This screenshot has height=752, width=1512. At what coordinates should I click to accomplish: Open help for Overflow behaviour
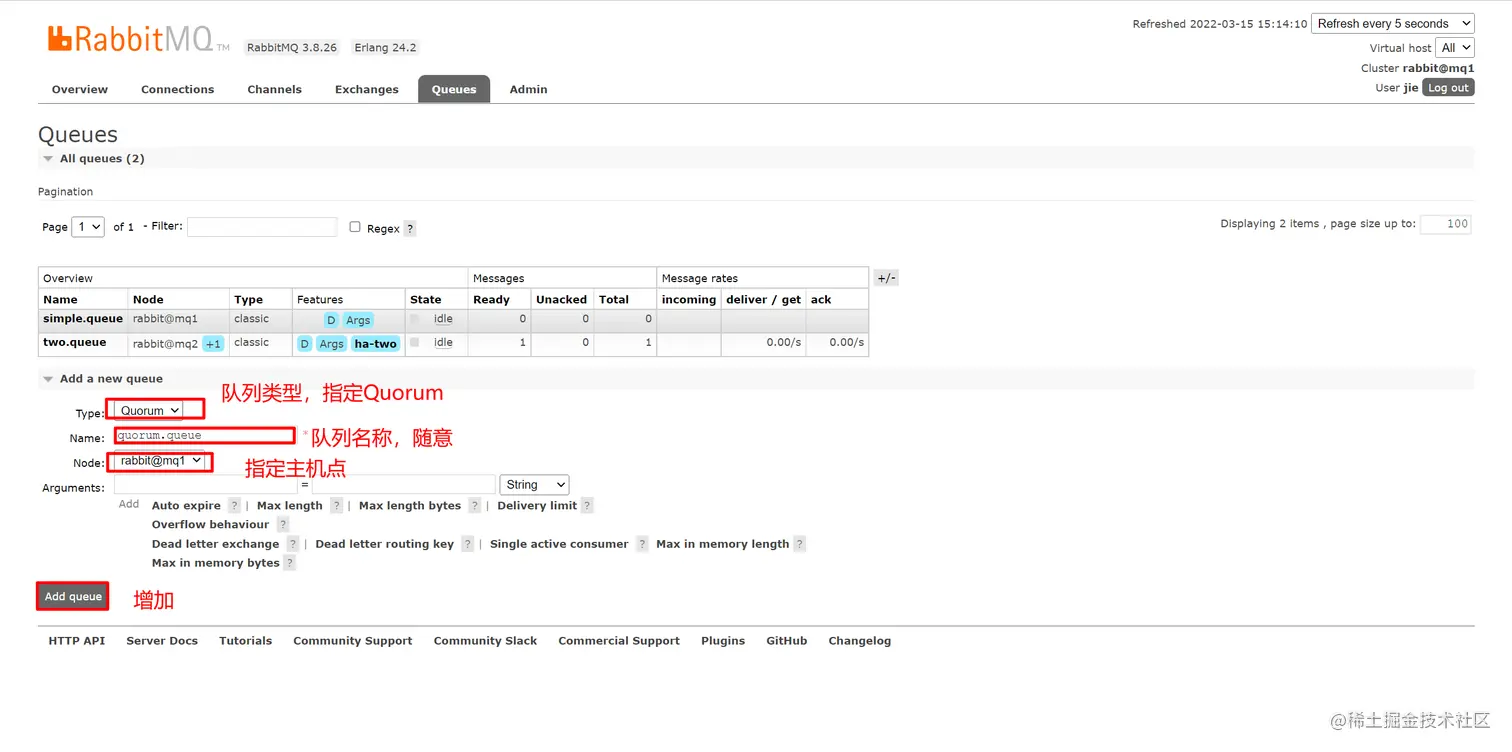coord(283,525)
